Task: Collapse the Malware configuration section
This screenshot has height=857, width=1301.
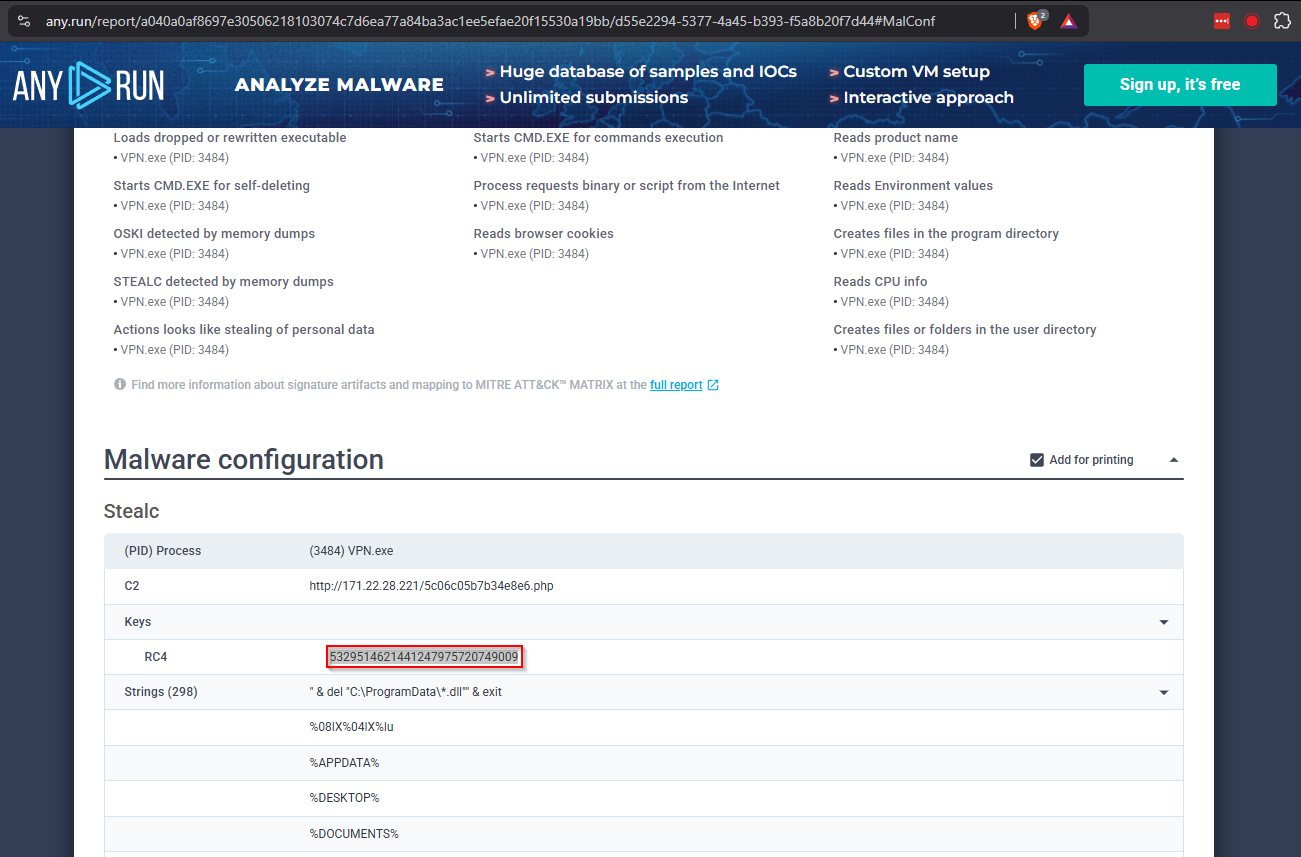Action: point(1174,460)
